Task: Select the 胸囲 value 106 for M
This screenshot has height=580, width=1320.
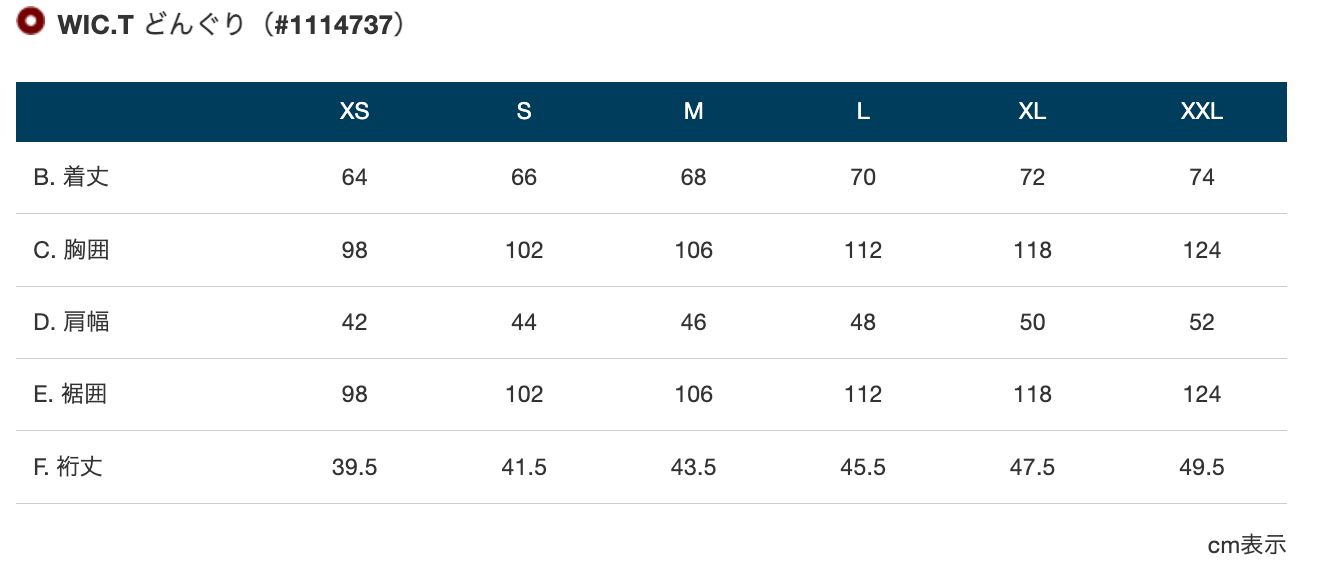Action: pyautogui.click(x=693, y=250)
